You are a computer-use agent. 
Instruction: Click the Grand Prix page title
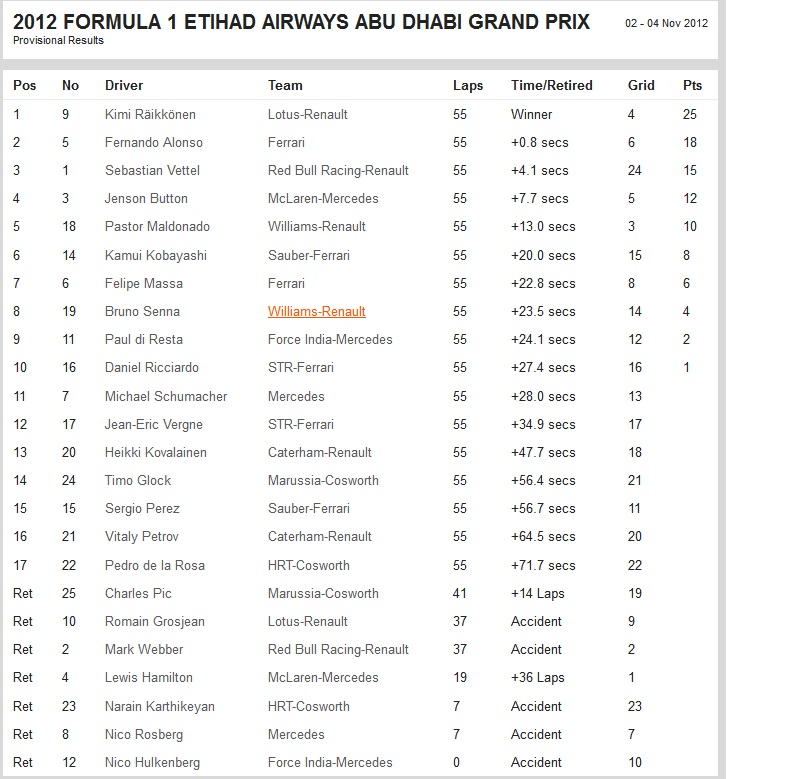(x=301, y=22)
